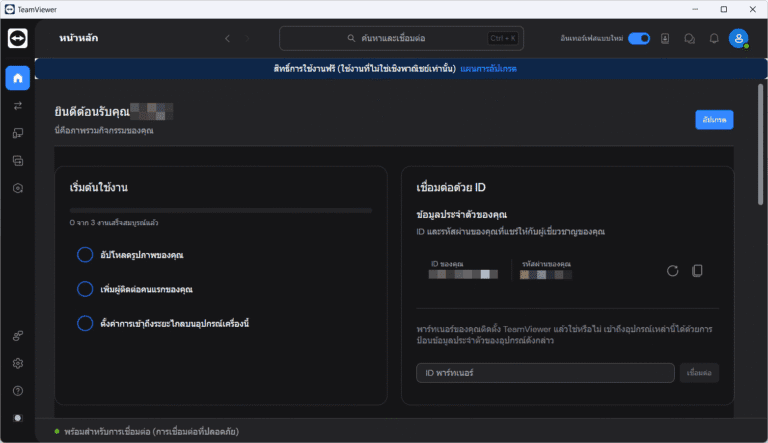Select the ตั้งค่าการเข้าถึงระยะไกล task circle
The width and height of the screenshot is (768, 443).
(x=85, y=323)
